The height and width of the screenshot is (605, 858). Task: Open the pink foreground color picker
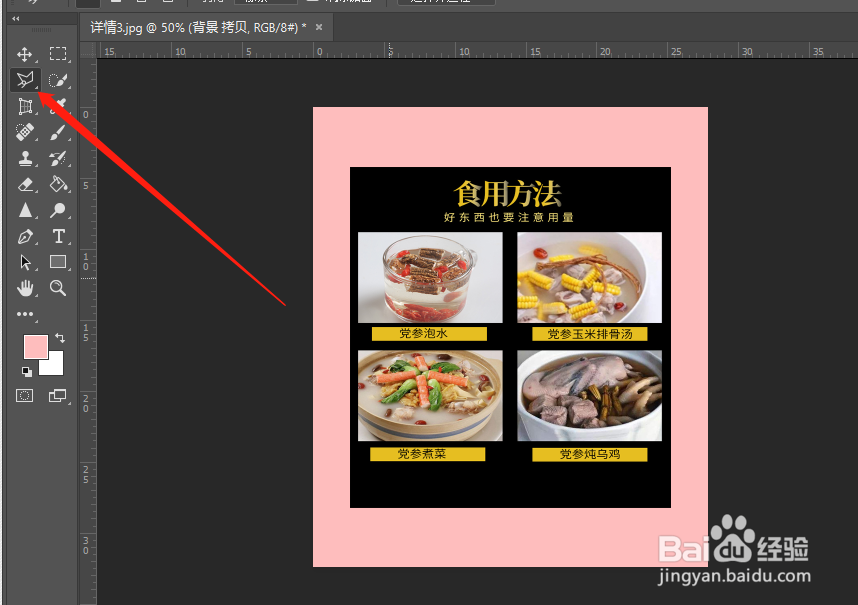pyautogui.click(x=36, y=347)
